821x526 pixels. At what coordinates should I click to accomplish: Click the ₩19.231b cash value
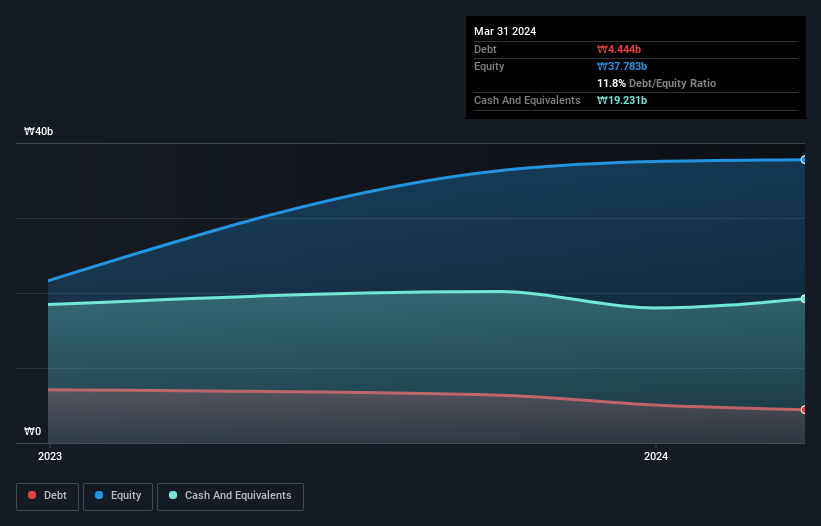point(622,100)
